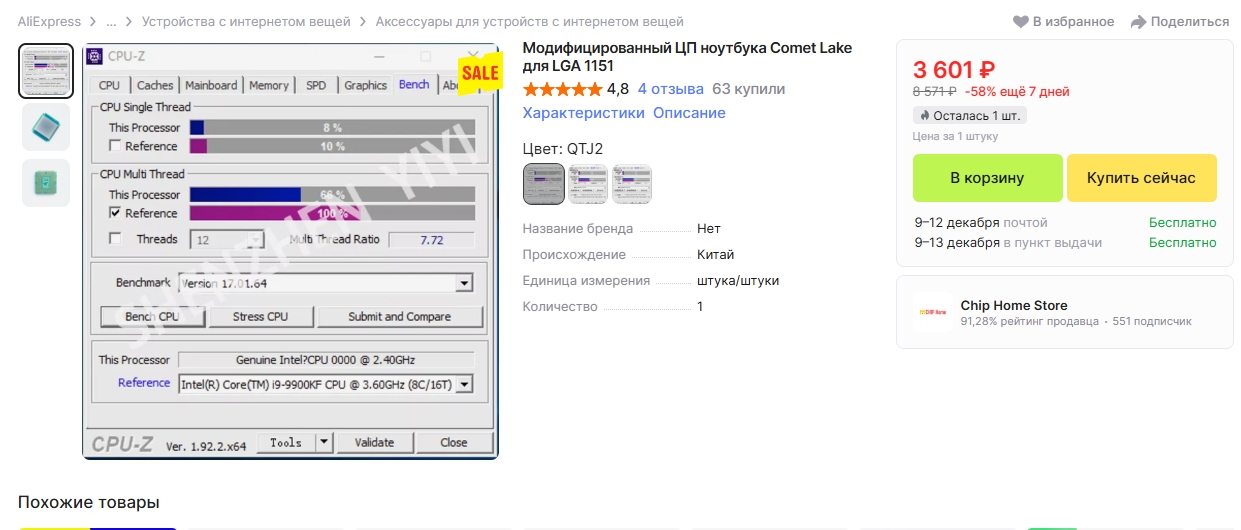The height and width of the screenshot is (530, 1241).
Task: Open the Описание link
Action: coord(689,113)
